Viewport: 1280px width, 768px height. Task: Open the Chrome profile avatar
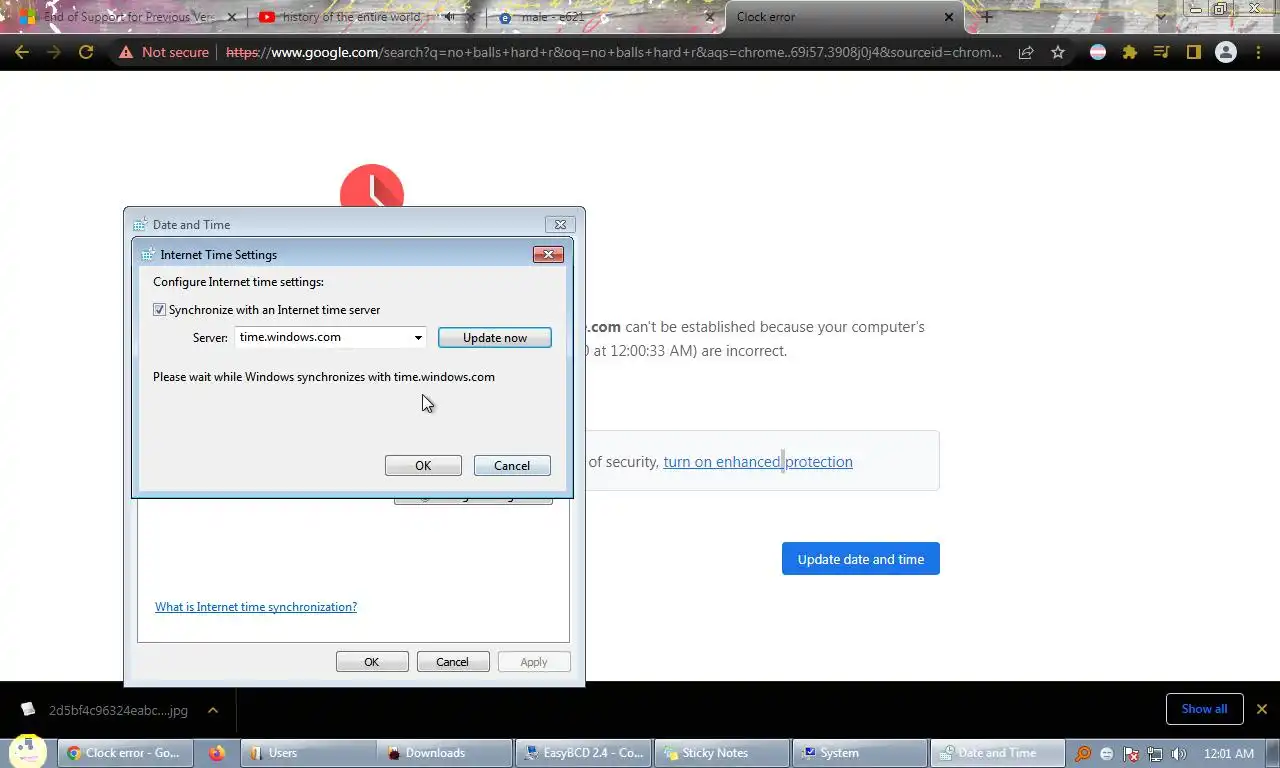1226,52
